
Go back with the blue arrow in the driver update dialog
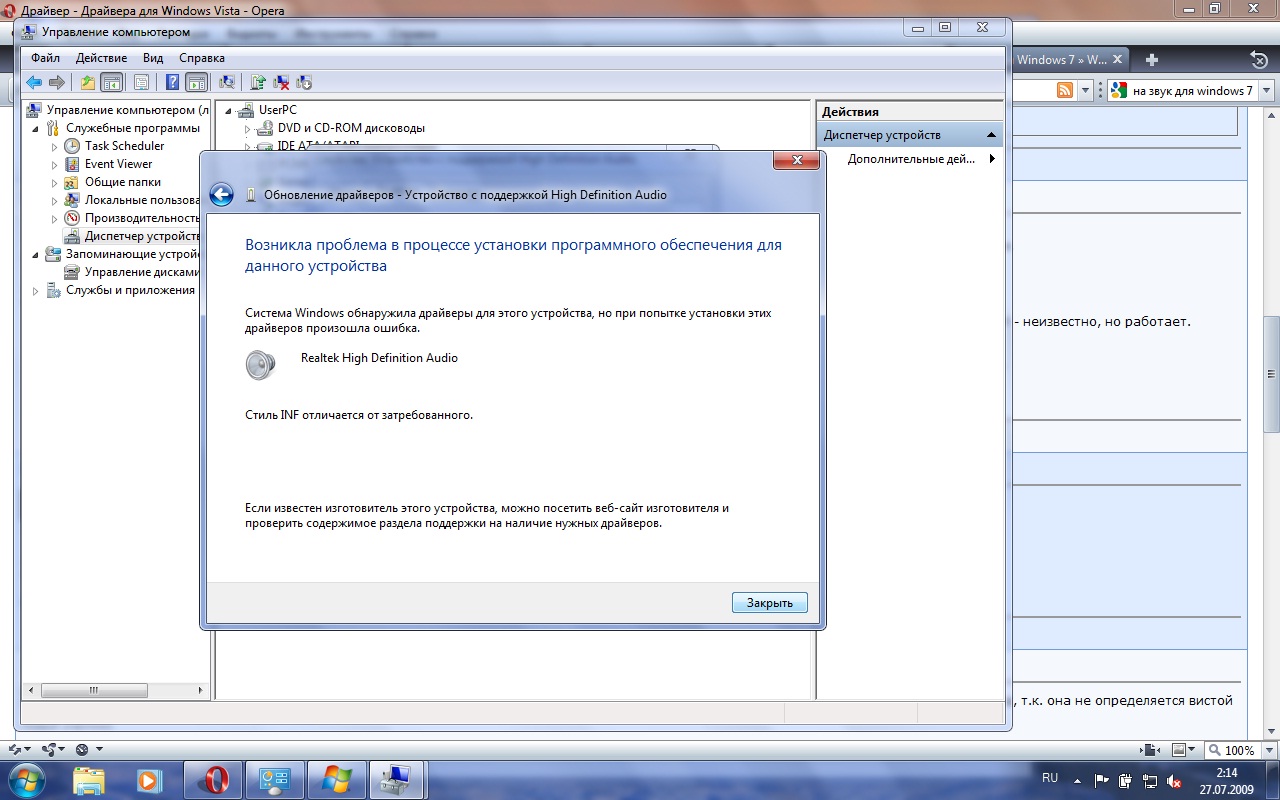click(221, 195)
